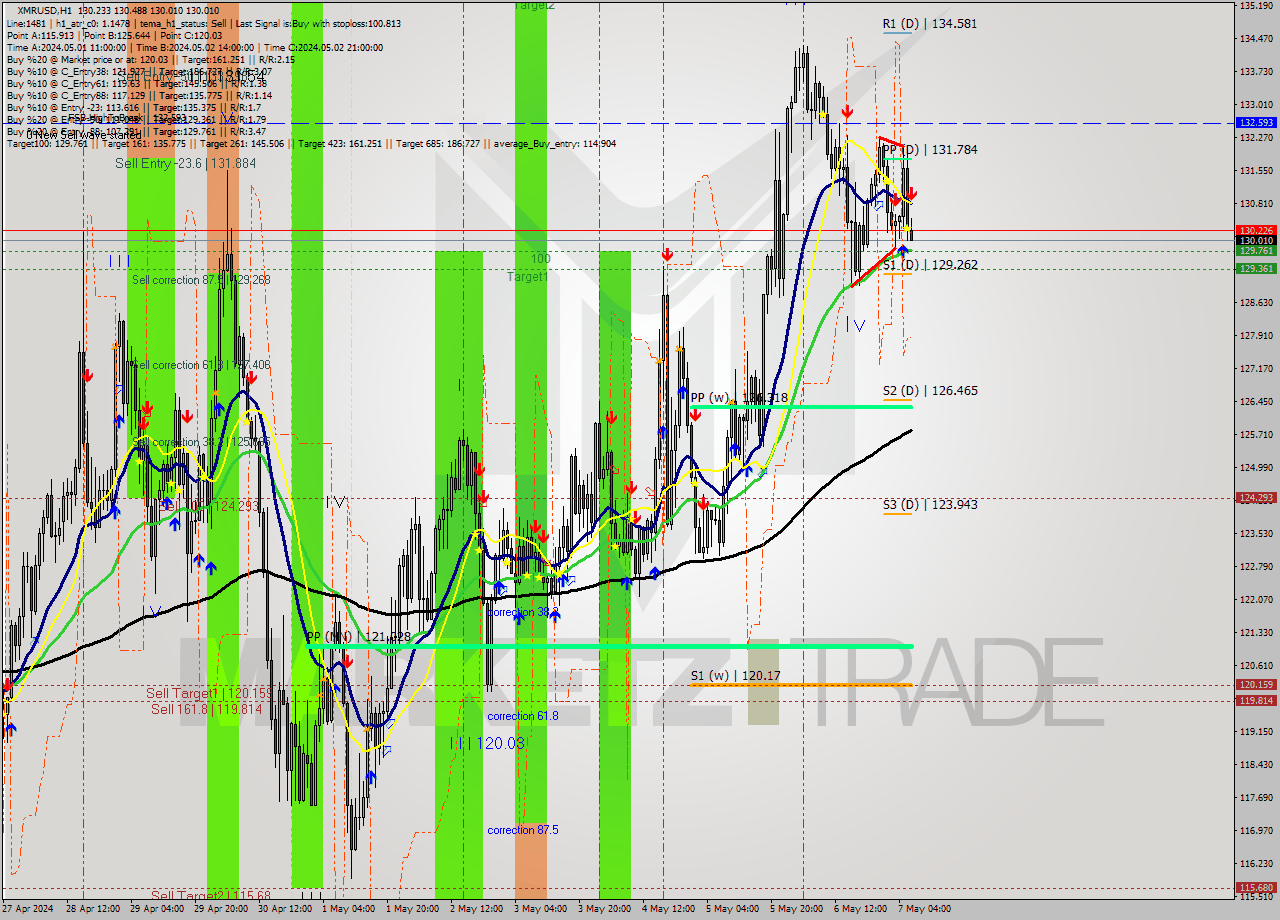Click the R1 (D) 134.581 resistance label

[930, 23]
